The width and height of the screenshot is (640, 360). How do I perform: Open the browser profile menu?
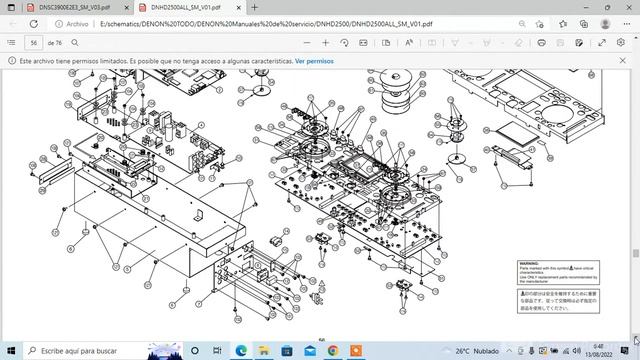click(x=605, y=24)
